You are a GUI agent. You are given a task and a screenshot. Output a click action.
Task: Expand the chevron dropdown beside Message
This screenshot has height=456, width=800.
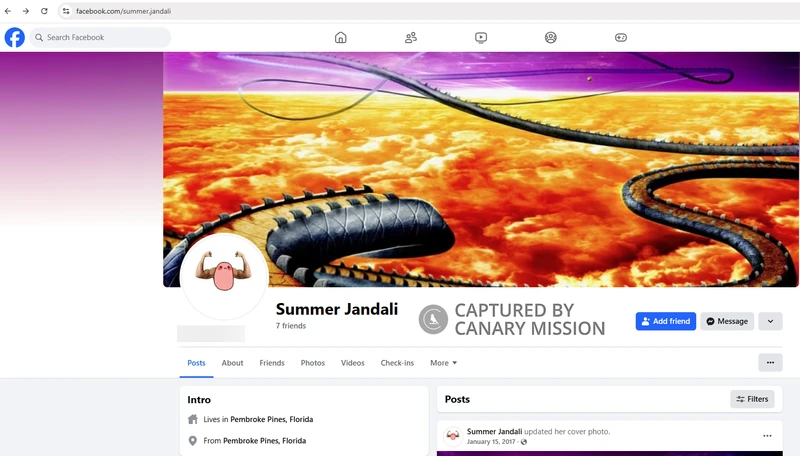(x=770, y=321)
